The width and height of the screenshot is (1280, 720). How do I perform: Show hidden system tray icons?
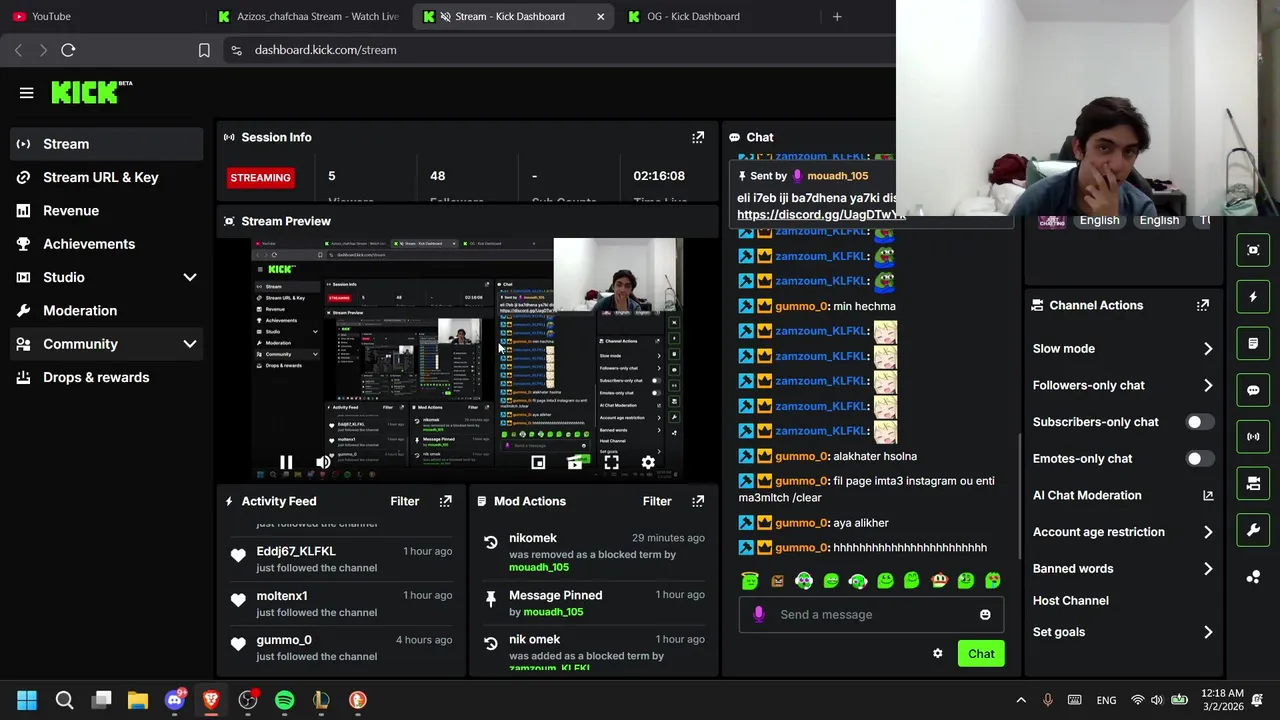coord(1021,700)
